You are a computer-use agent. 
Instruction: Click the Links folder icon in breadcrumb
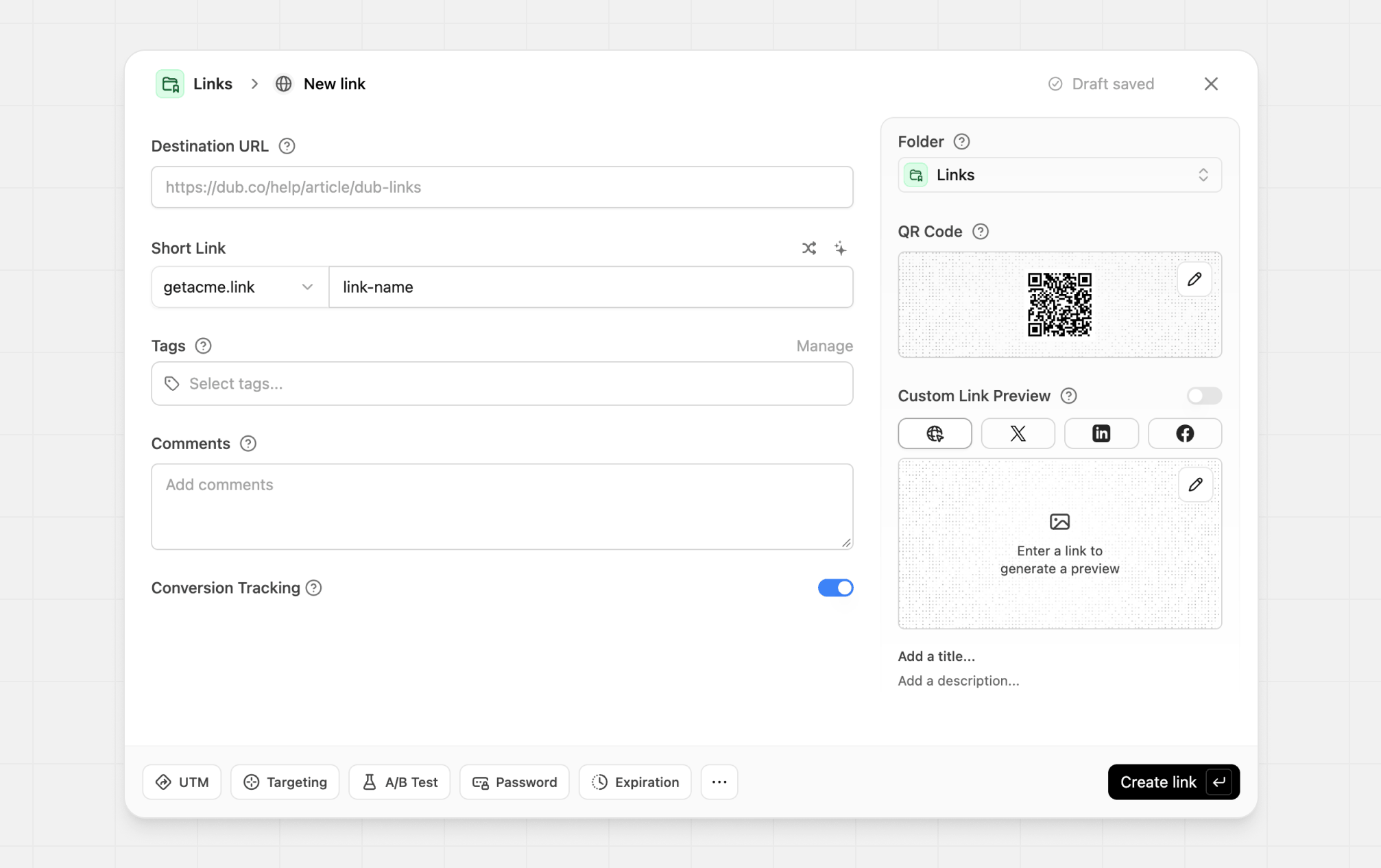(x=170, y=84)
